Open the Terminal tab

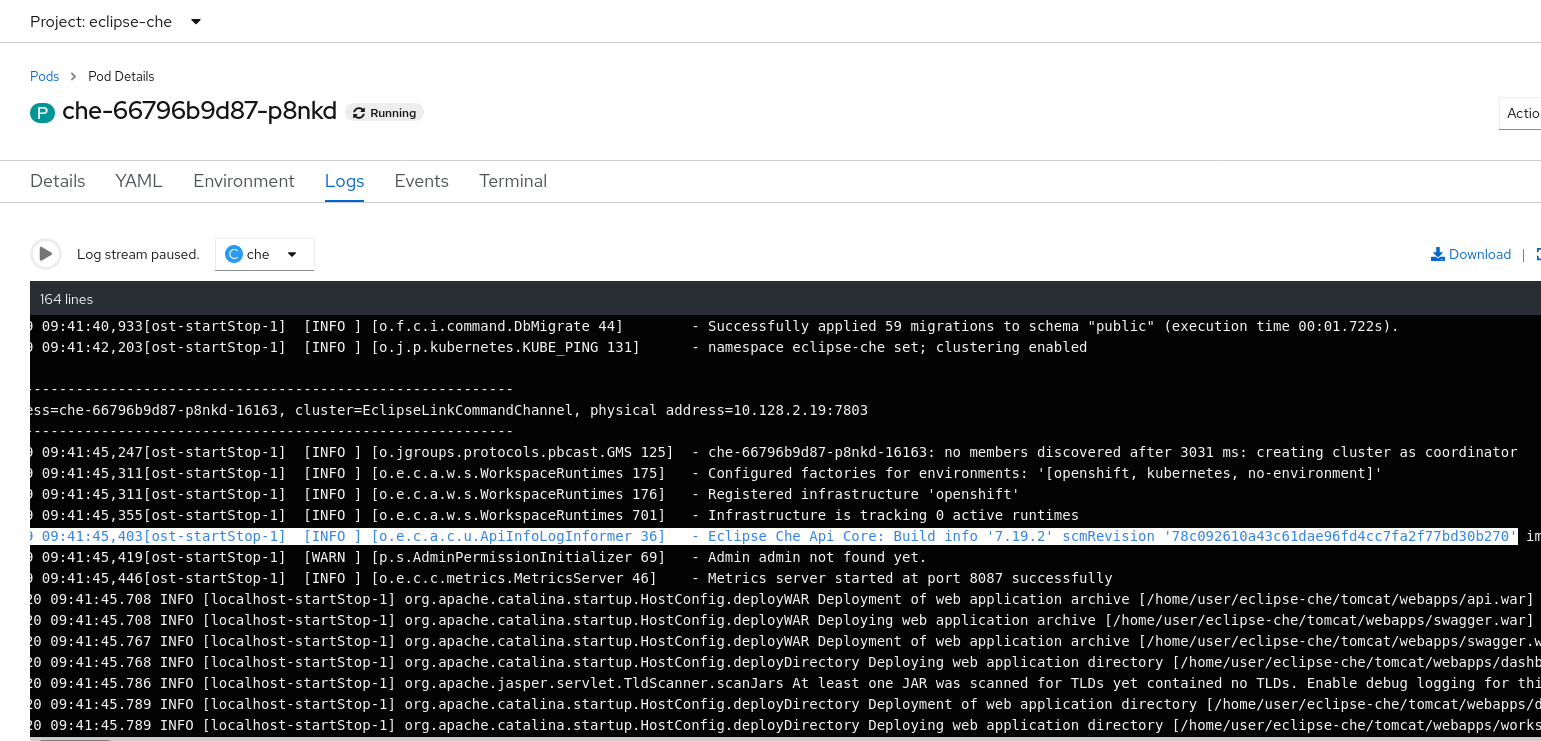[513, 181]
